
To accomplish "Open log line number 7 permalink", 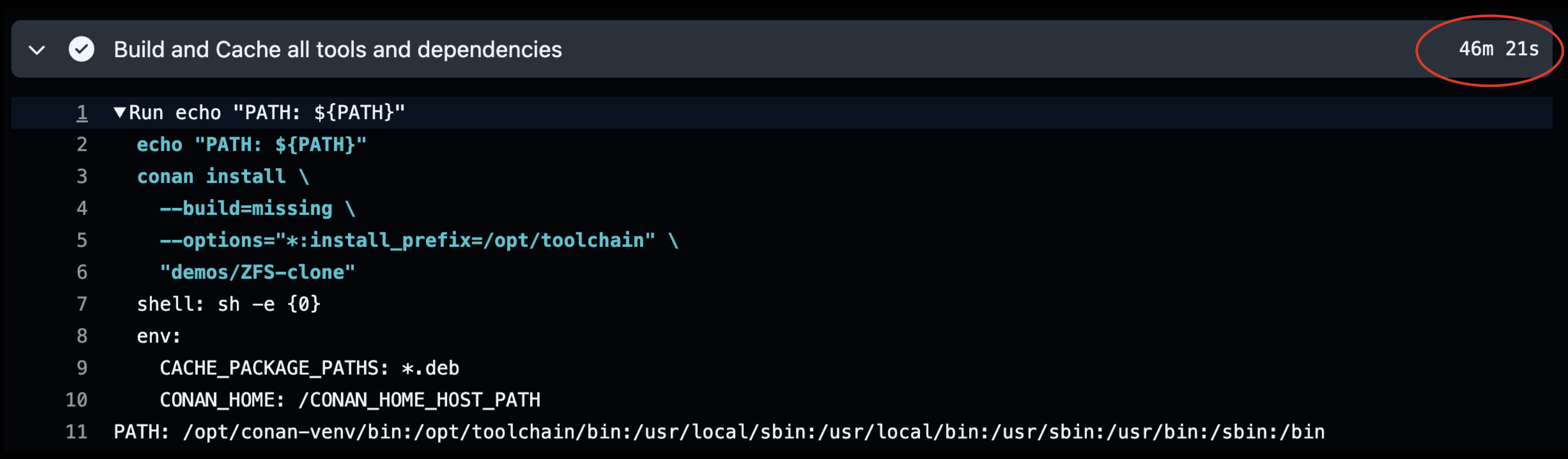I will (x=81, y=304).
